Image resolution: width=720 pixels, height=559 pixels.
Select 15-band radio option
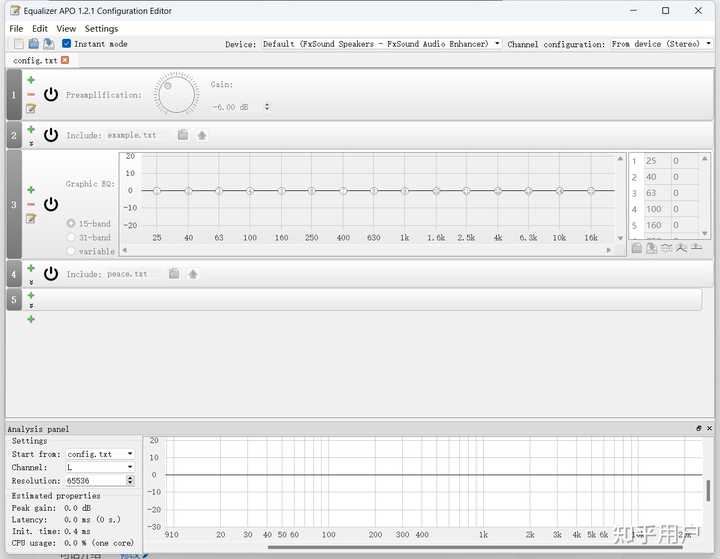tap(71, 223)
